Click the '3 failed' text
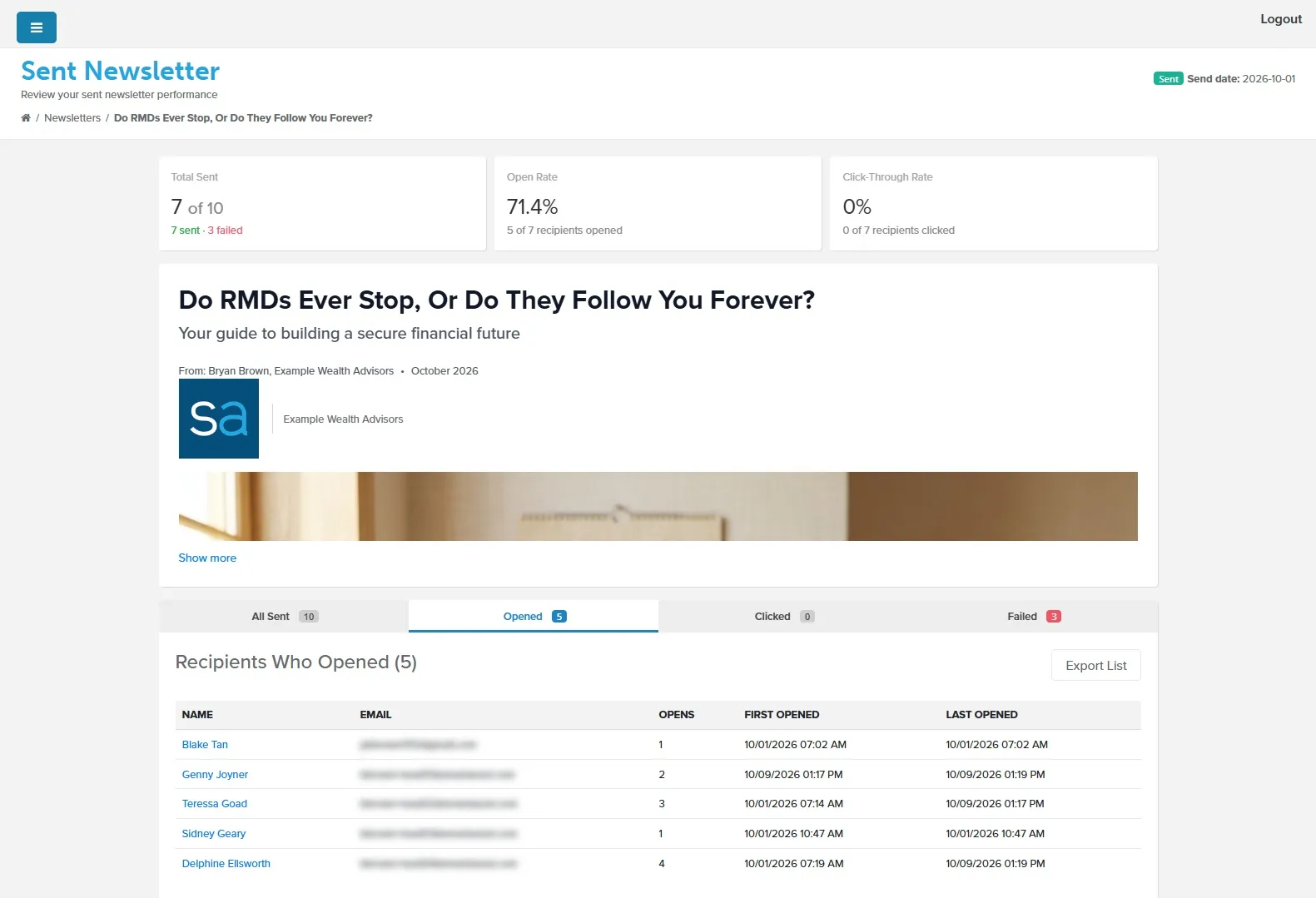Image resolution: width=1316 pixels, height=898 pixels. [225, 231]
